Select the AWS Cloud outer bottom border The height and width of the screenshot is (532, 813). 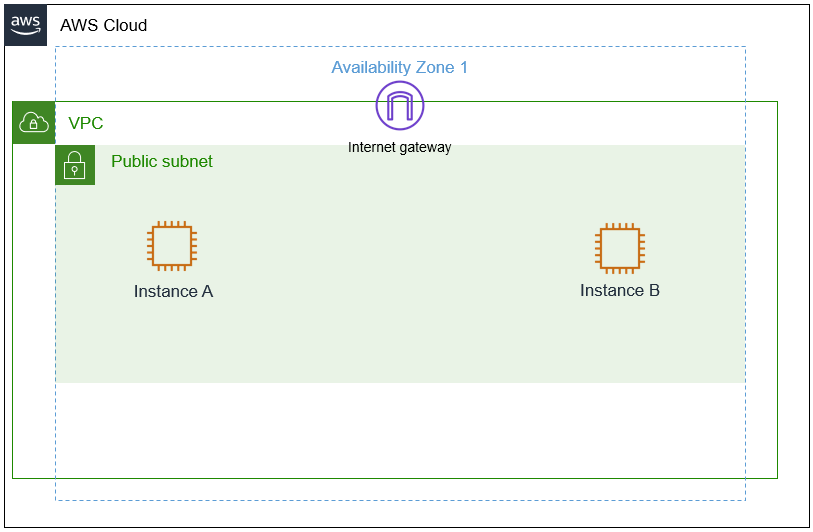(x=400, y=527)
